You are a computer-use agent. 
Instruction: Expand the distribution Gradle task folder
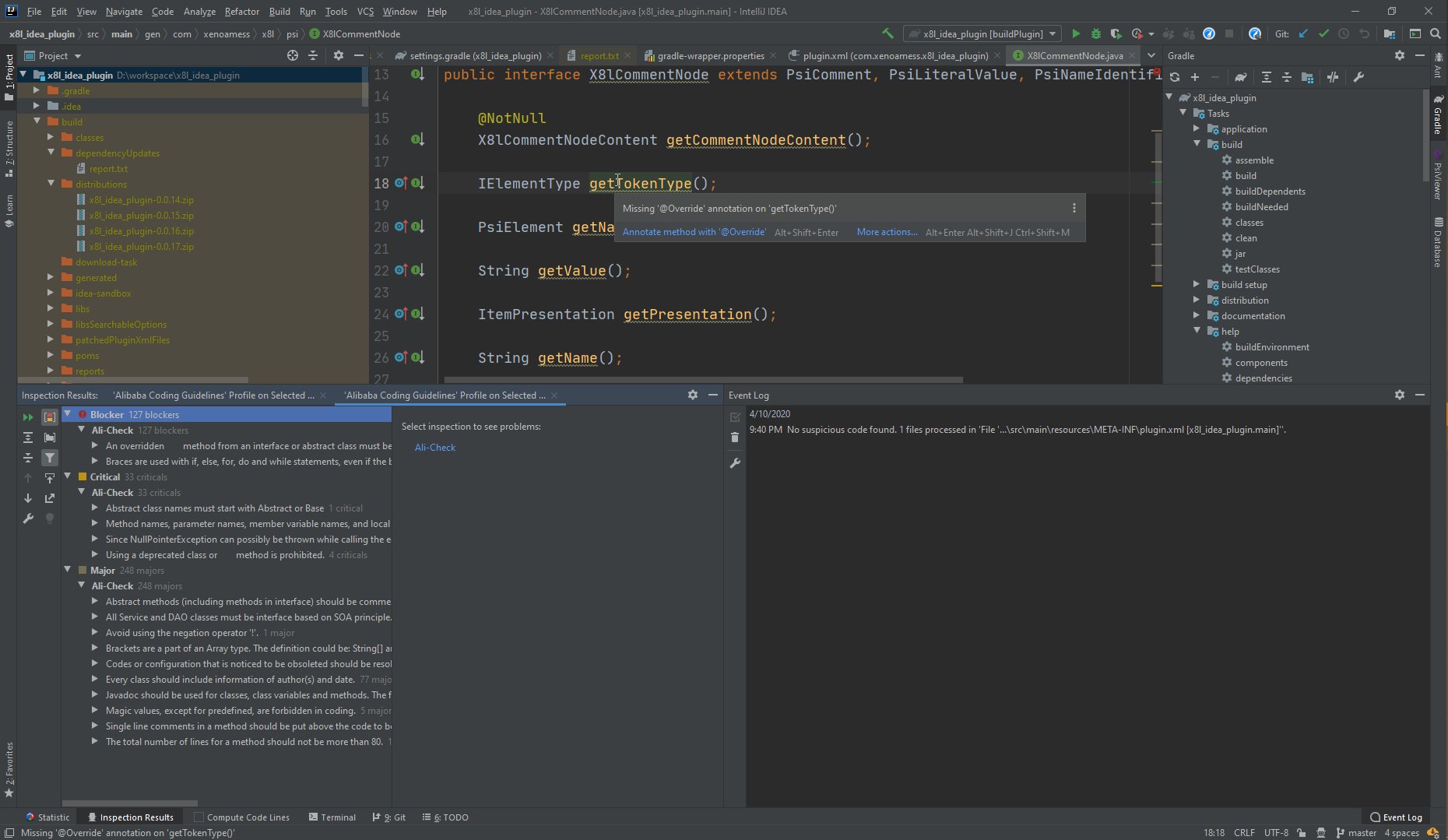point(1197,300)
